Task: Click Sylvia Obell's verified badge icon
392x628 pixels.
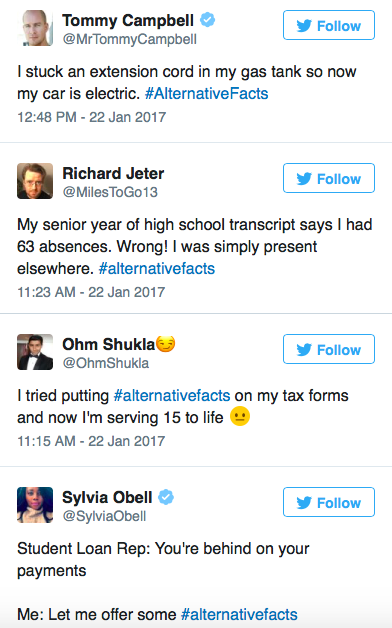Action: [166, 497]
